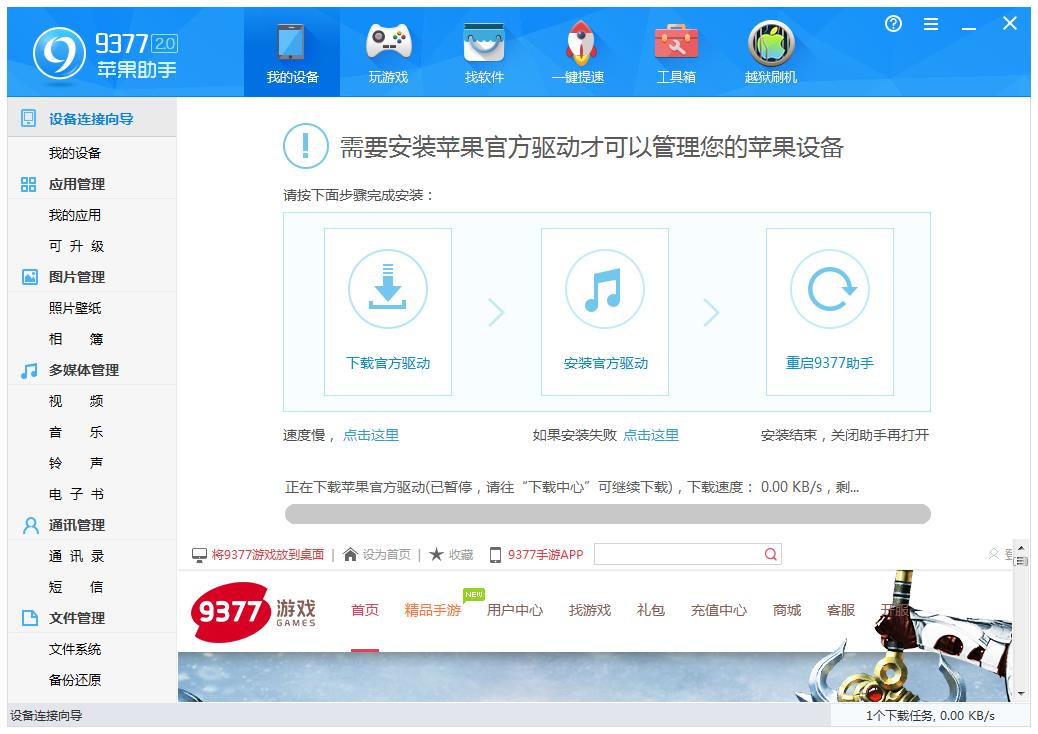Click the 下载官方驱动 download icon
Image resolution: width=1038 pixels, height=734 pixels.
388,290
